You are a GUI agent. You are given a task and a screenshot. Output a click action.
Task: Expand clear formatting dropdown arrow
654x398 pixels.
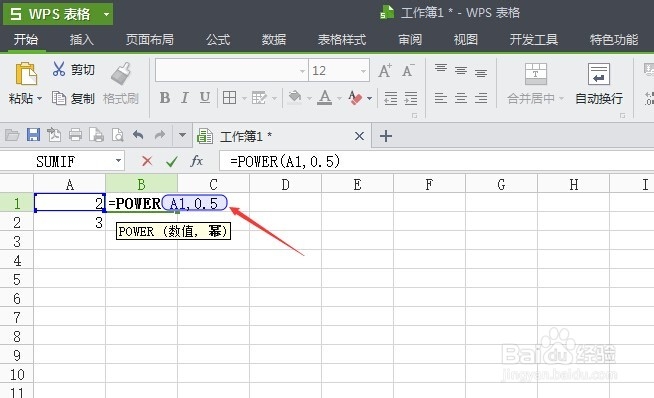point(370,99)
